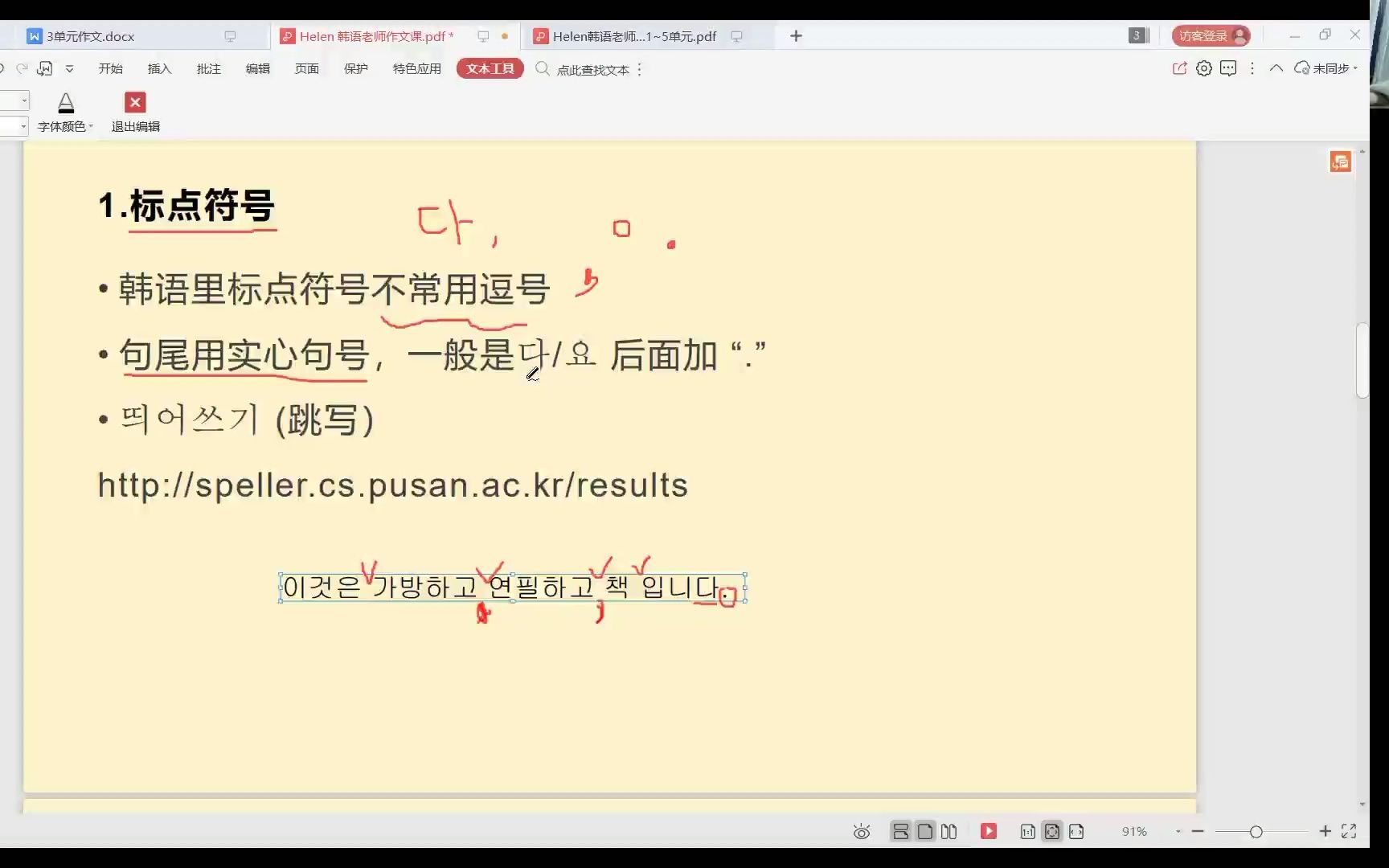This screenshot has height=868, width=1389.
Task: Click the Korean sentence text box
Action: (x=512, y=588)
